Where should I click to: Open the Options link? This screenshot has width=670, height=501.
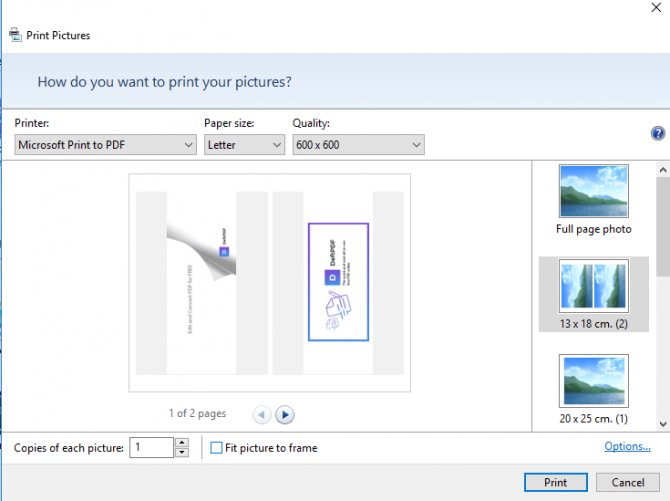tap(627, 446)
